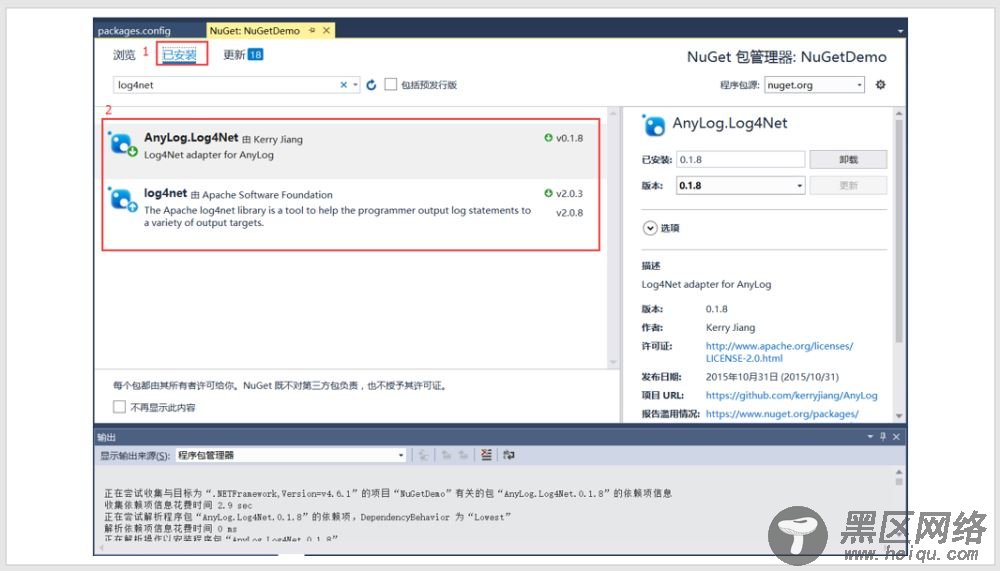Image resolution: width=1000 pixels, height=571 pixels.
Task: Click the AnyLog.Log4Net package icon in list
Action: [x=122, y=144]
